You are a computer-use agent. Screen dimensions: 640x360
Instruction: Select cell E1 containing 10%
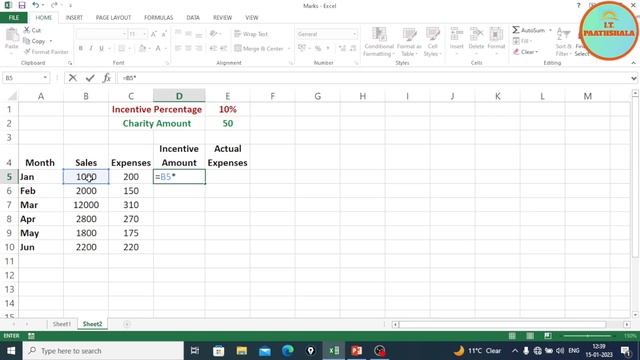click(x=227, y=109)
